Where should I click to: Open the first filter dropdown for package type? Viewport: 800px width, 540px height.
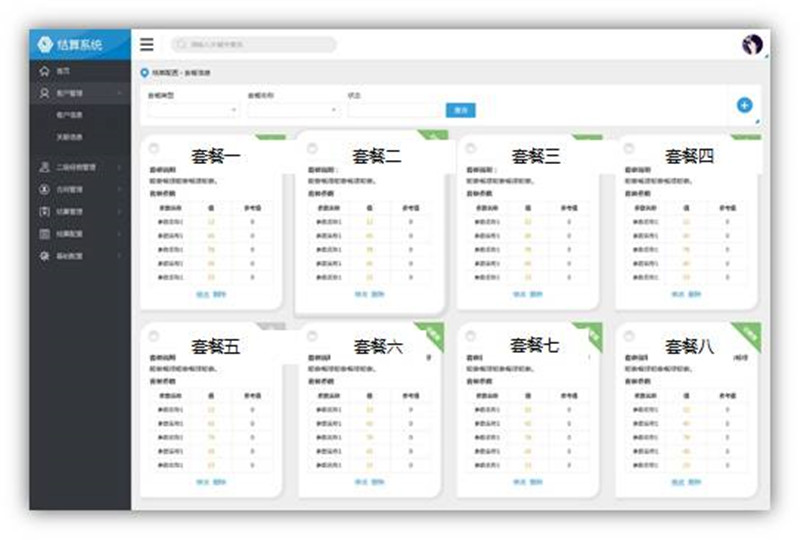click(x=193, y=110)
